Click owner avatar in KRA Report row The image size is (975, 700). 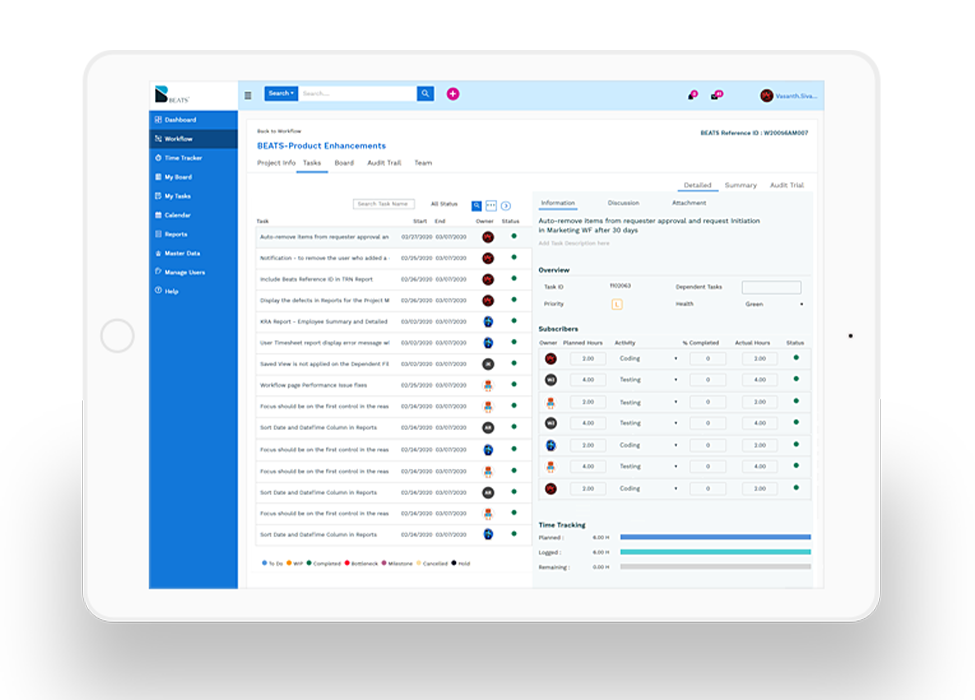point(488,321)
